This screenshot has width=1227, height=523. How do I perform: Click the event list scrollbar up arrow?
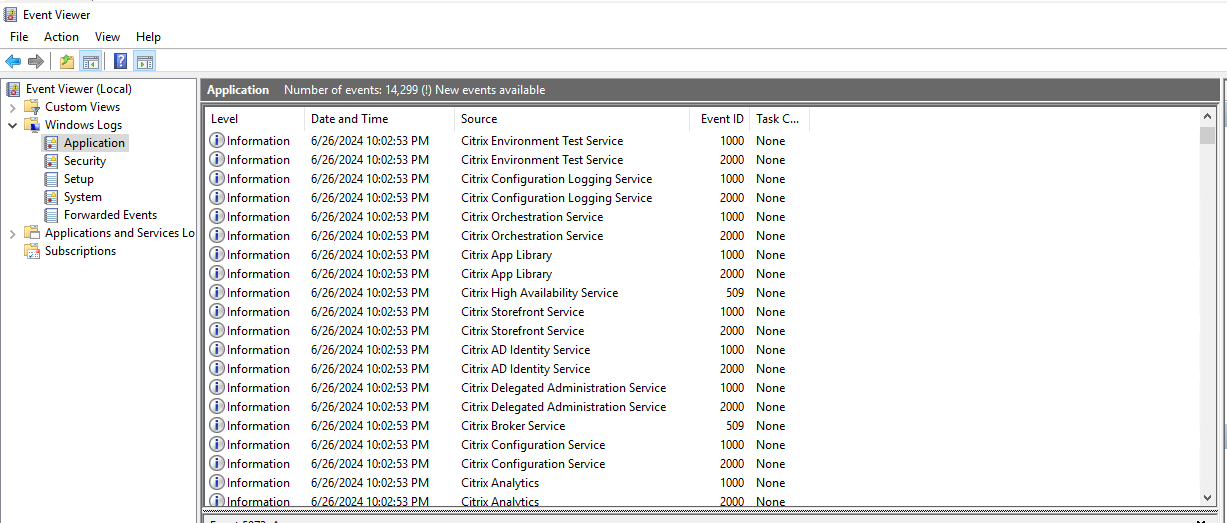coord(1208,115)
